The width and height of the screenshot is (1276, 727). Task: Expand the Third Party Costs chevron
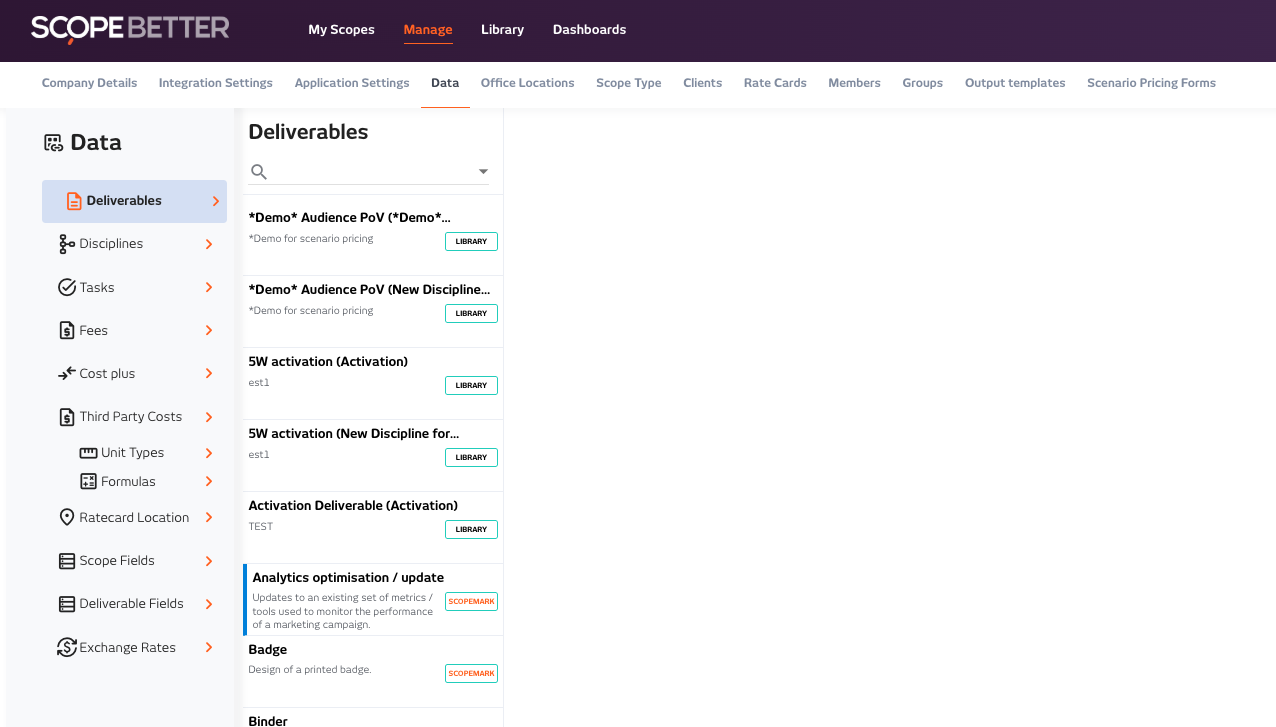[209, 417]
